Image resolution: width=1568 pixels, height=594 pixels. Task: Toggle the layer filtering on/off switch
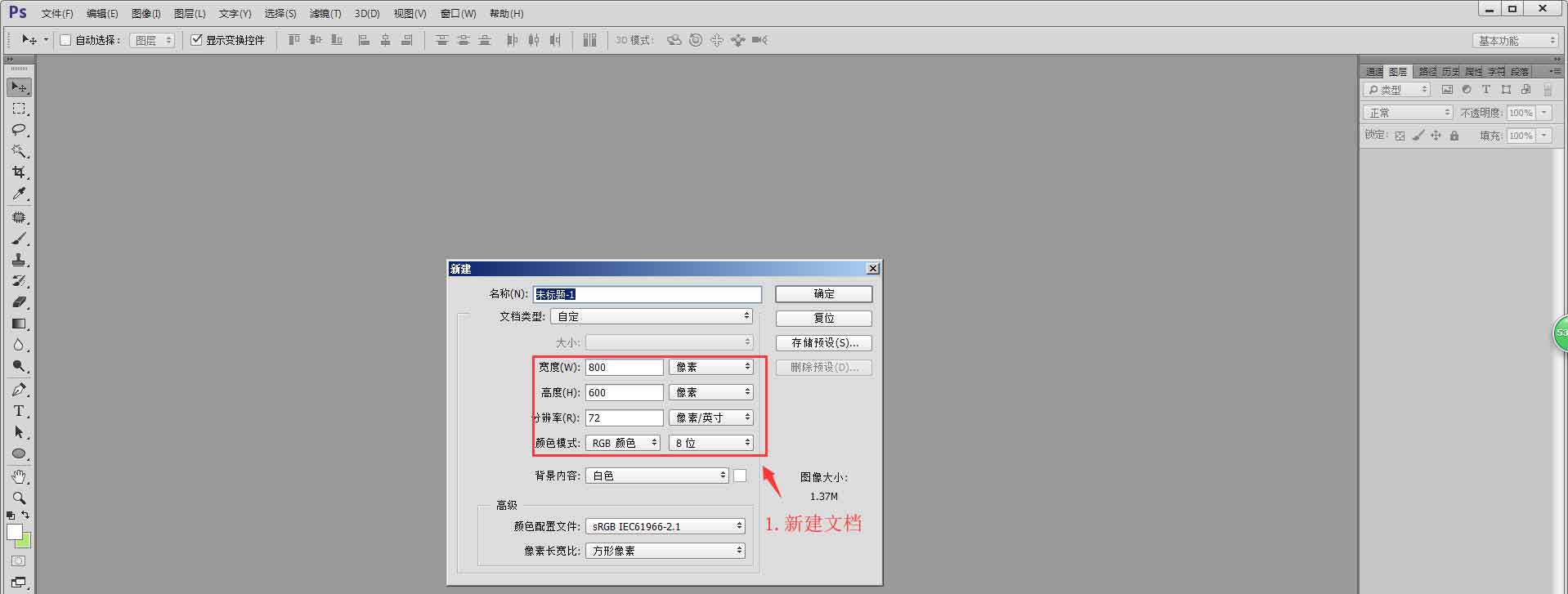(1548, 90)
